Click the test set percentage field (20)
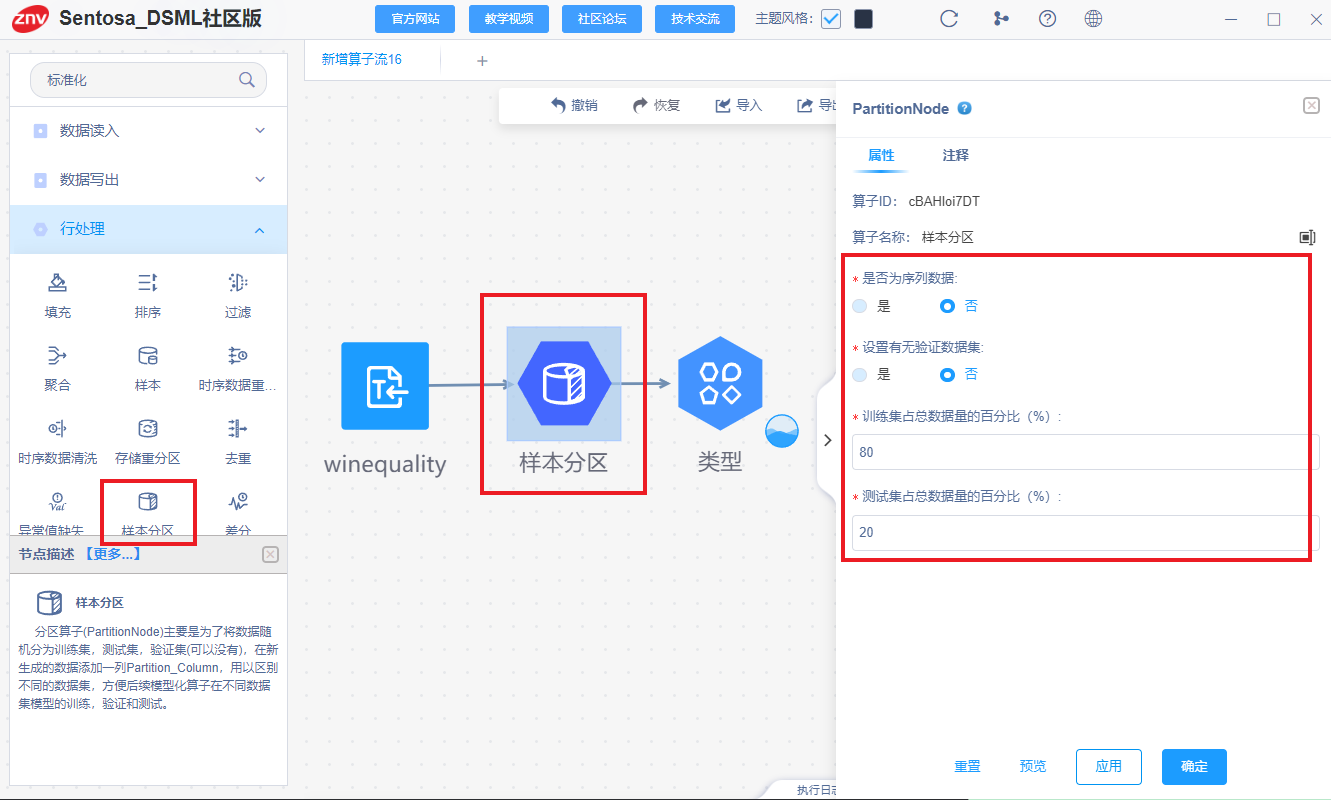The width and height of the screenshot is (1331, 800). tap(1085, 532)
